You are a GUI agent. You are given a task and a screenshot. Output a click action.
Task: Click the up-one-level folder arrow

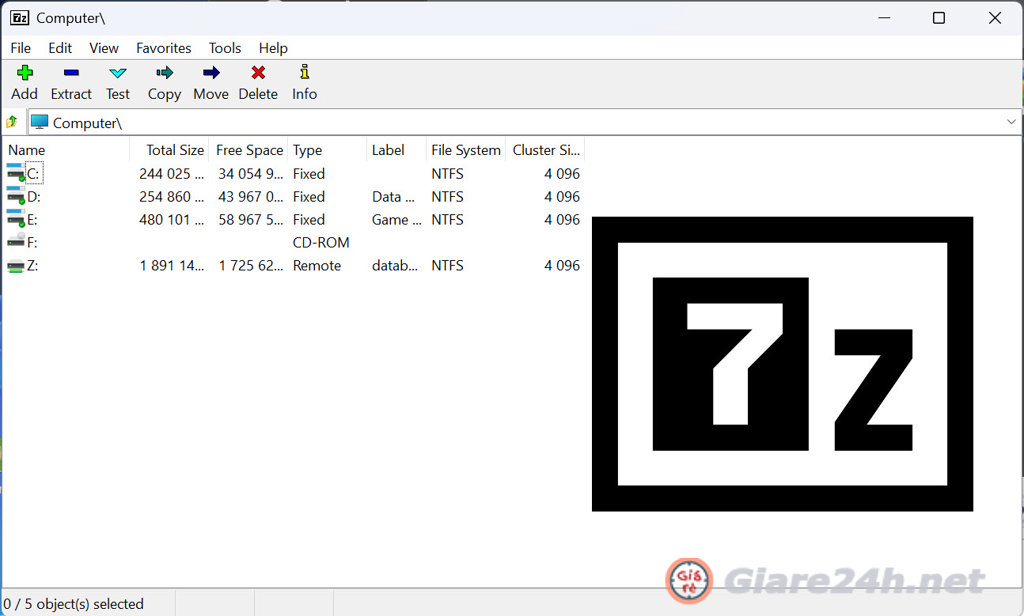point(13,121)
